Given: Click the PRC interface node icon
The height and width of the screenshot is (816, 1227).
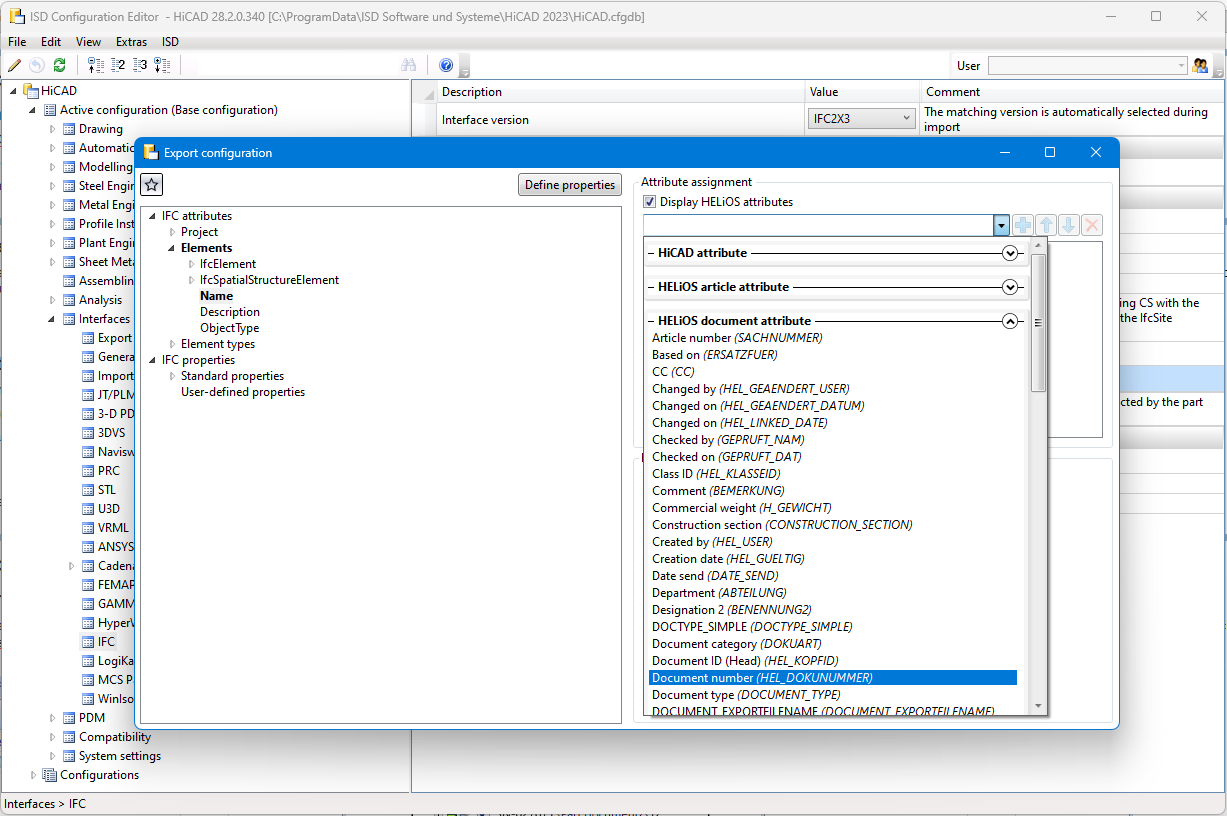Looking at the screenshot, I should pyautogui.click(x=88, y=471).
